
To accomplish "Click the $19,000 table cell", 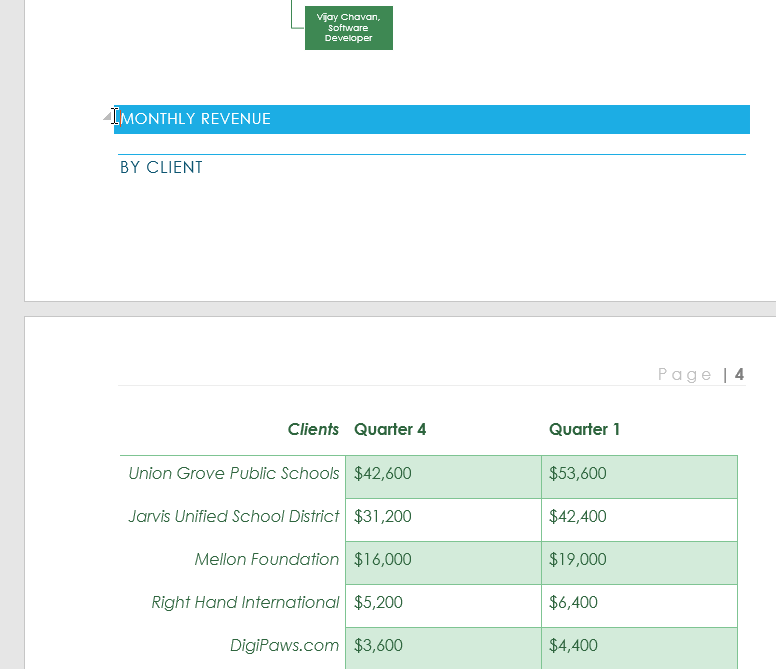I will 578,560.
